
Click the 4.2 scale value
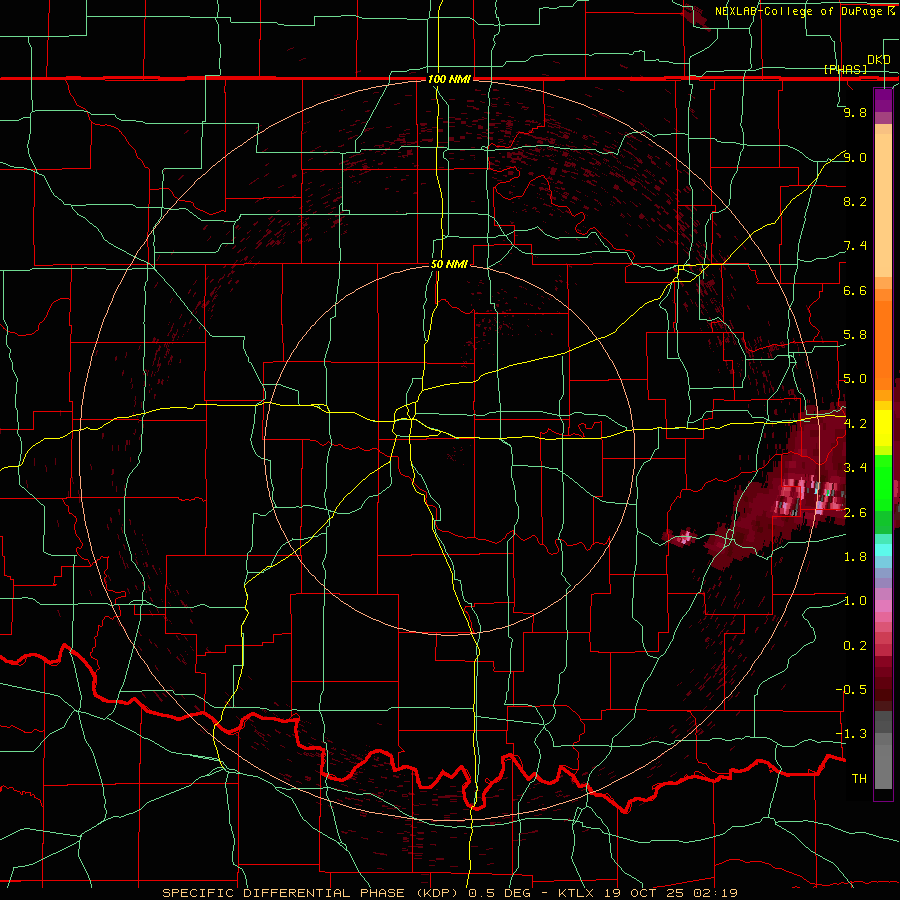[x=855, y=424]
